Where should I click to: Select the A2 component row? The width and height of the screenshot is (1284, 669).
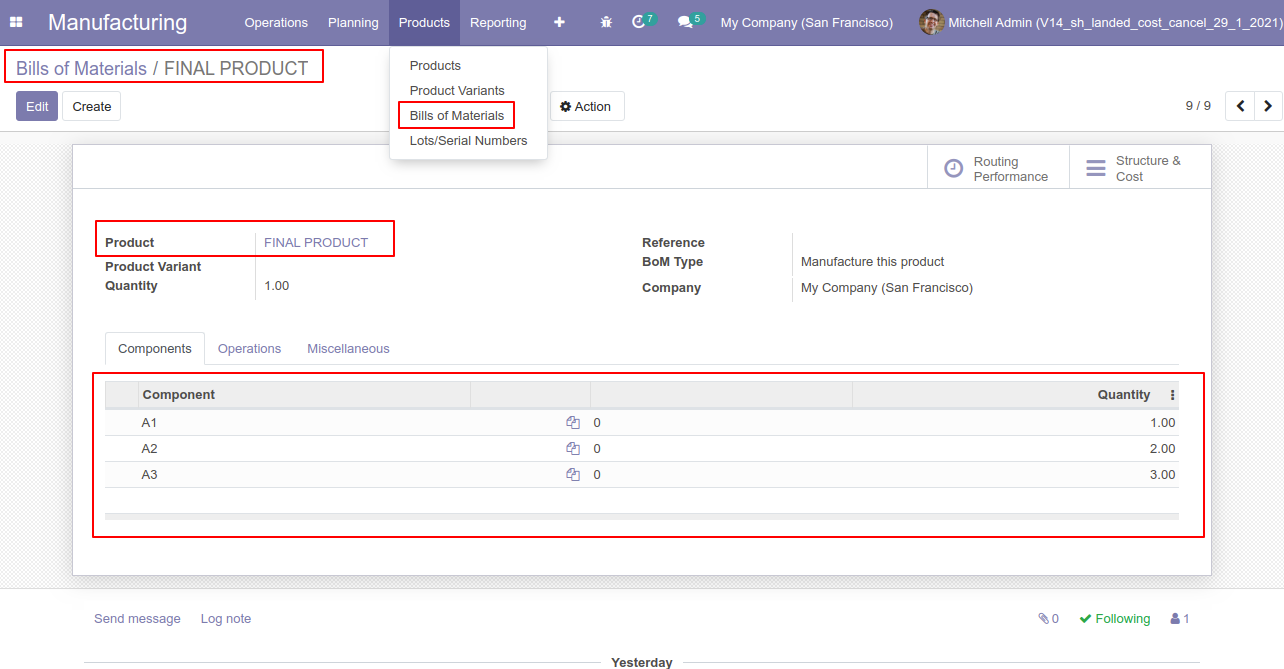(642, 449)
